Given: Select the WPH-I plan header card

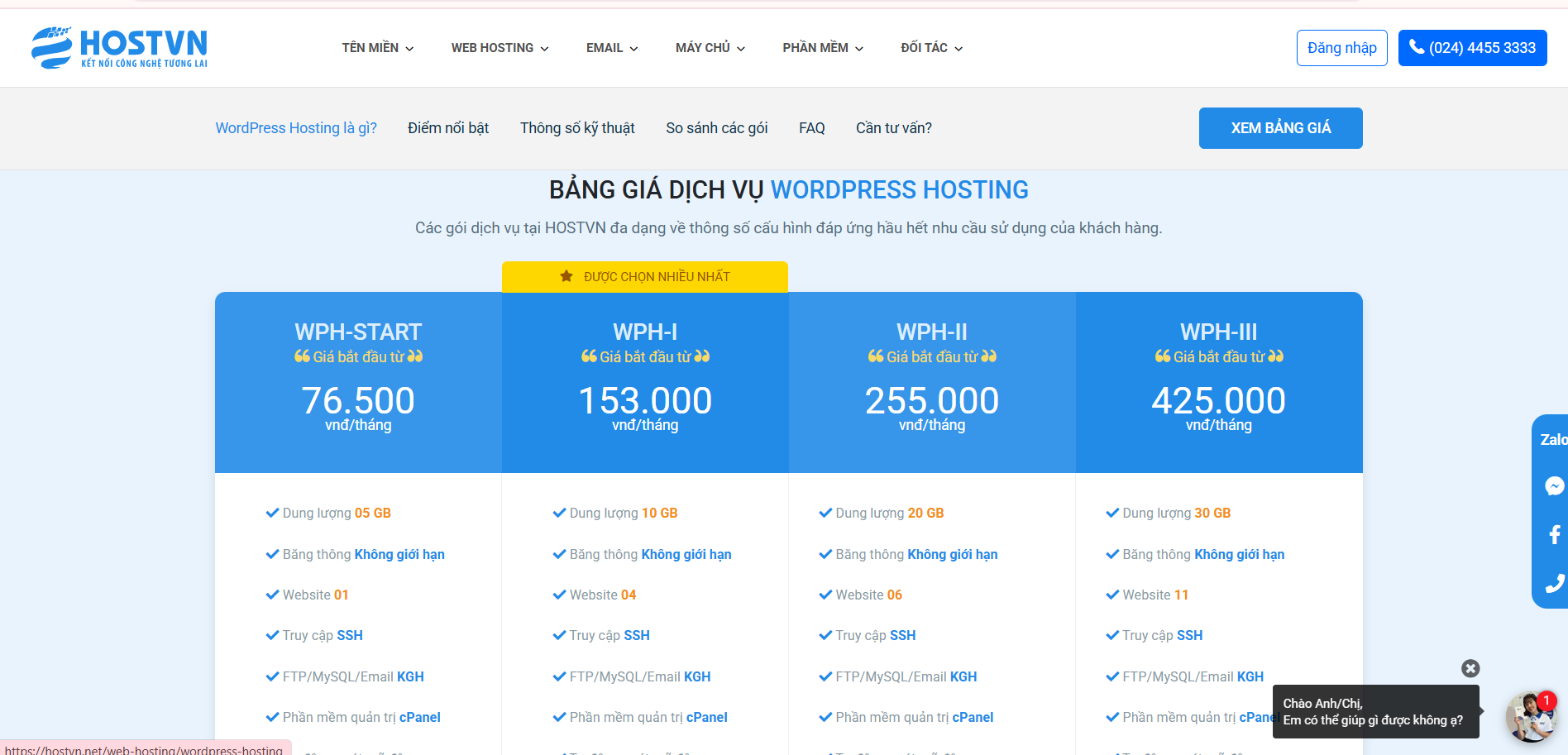Looking at the screenshot, I should click(x=645, y=380).
